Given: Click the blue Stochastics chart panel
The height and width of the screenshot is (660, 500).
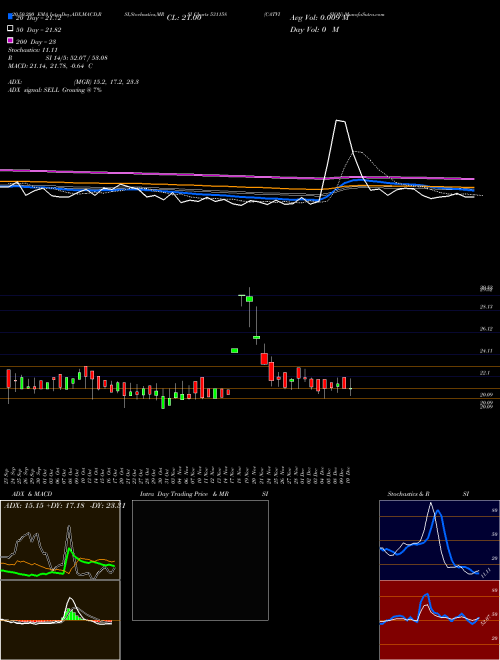Looking at the screenshot, I should [x=439, y=540].
